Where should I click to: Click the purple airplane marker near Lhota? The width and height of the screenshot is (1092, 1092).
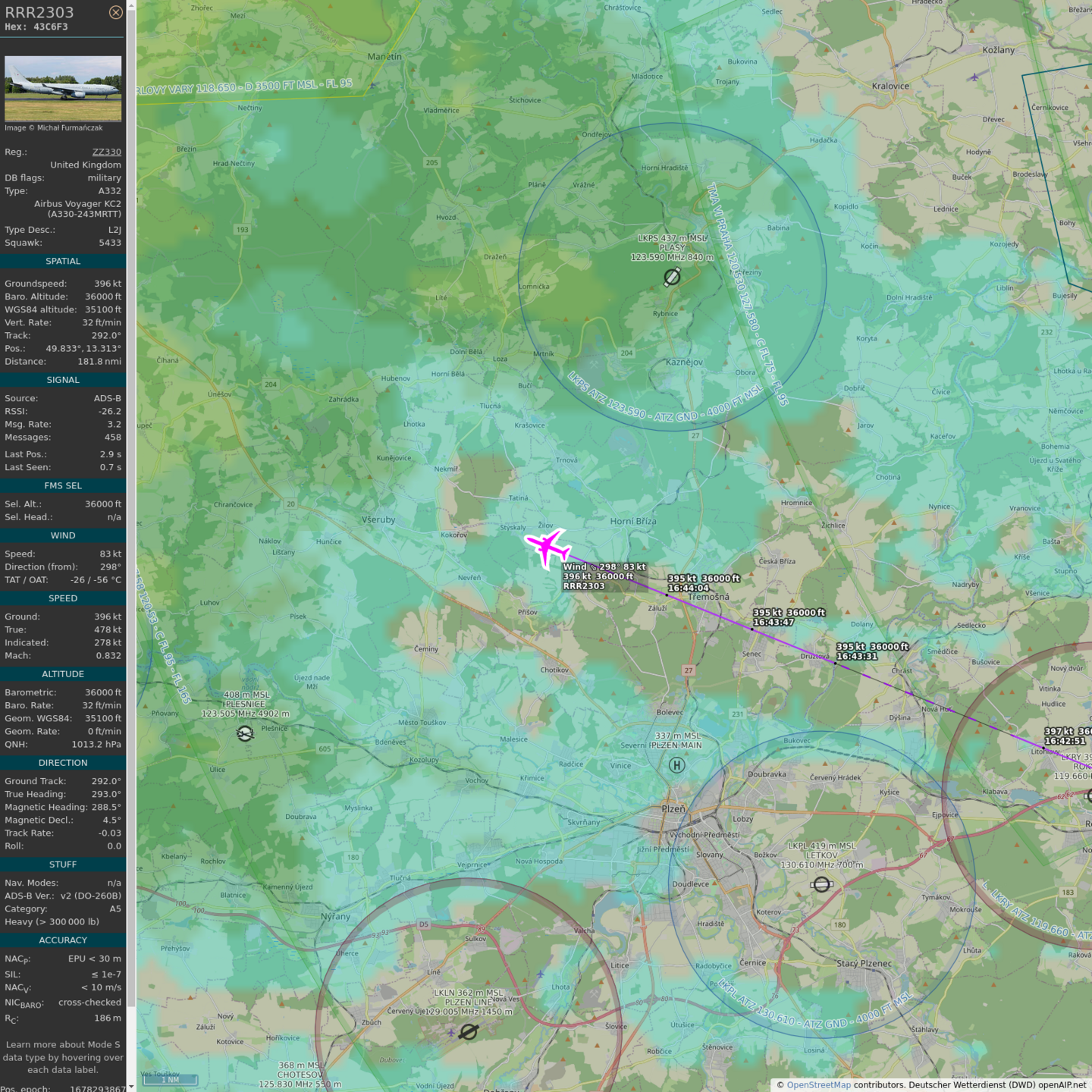click(540, 974)
